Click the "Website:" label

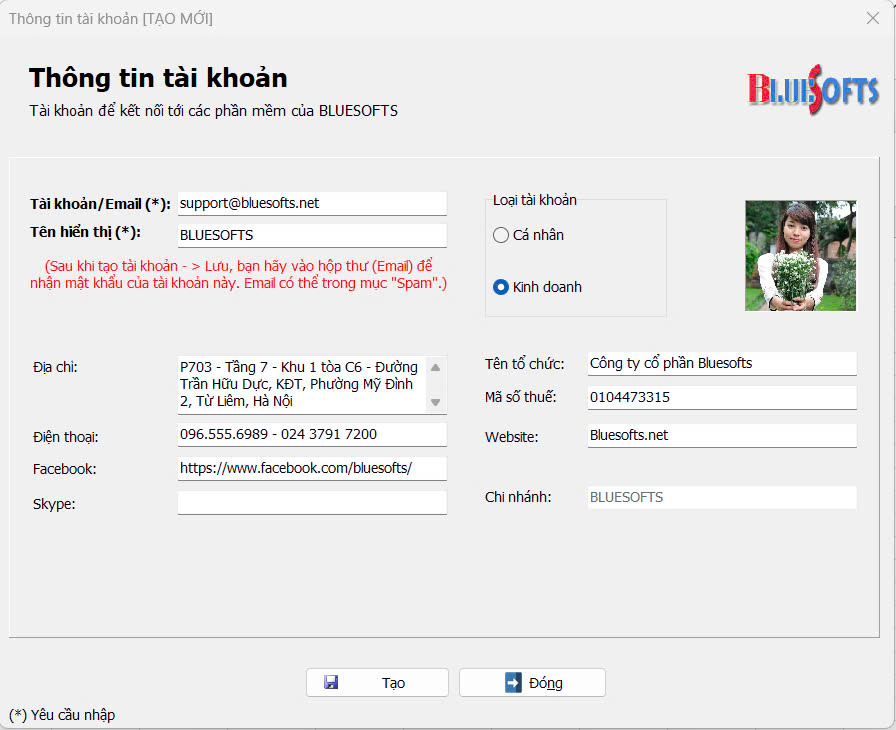point(511,437)
